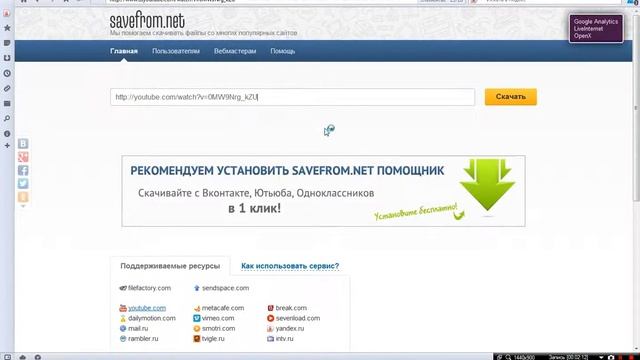The image size is (640, 360).
Task: Open the smotri.com link
Action: (x=218, y=328)
